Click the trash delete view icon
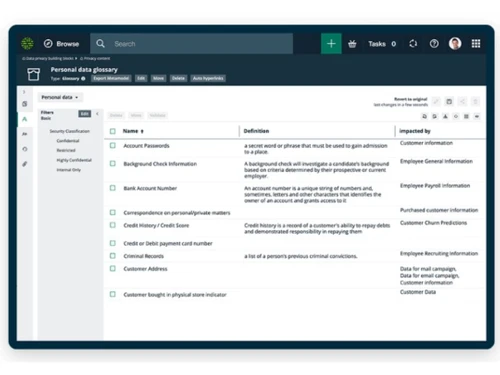Image resolution: width=500 pixels, height=375 pixels. click(475, 101)
